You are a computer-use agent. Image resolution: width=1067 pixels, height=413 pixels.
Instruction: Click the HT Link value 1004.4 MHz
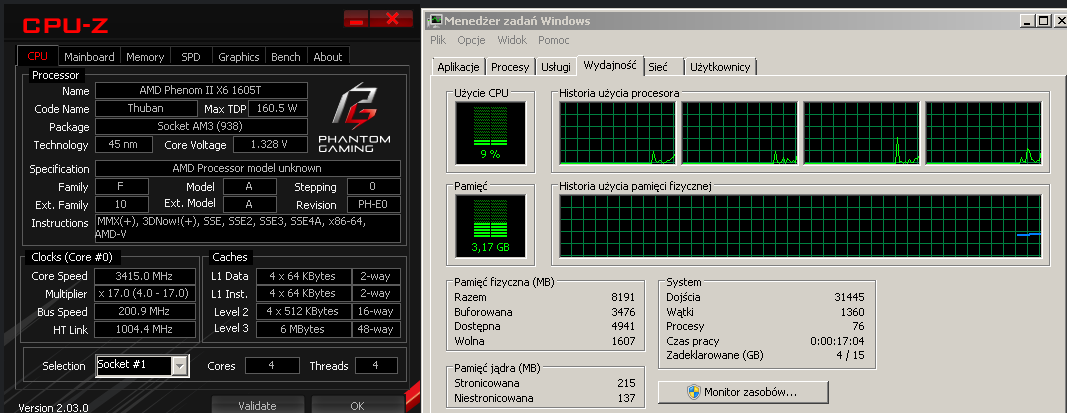[145, 329]
